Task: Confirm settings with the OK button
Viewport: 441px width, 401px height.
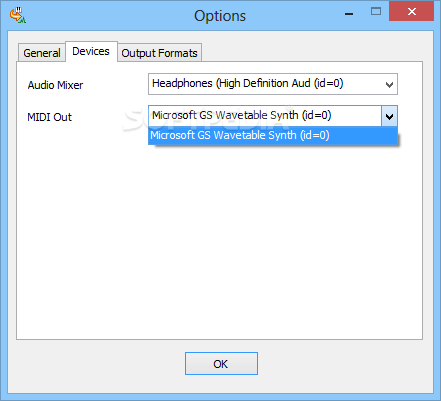Action: tap(221, 364)
